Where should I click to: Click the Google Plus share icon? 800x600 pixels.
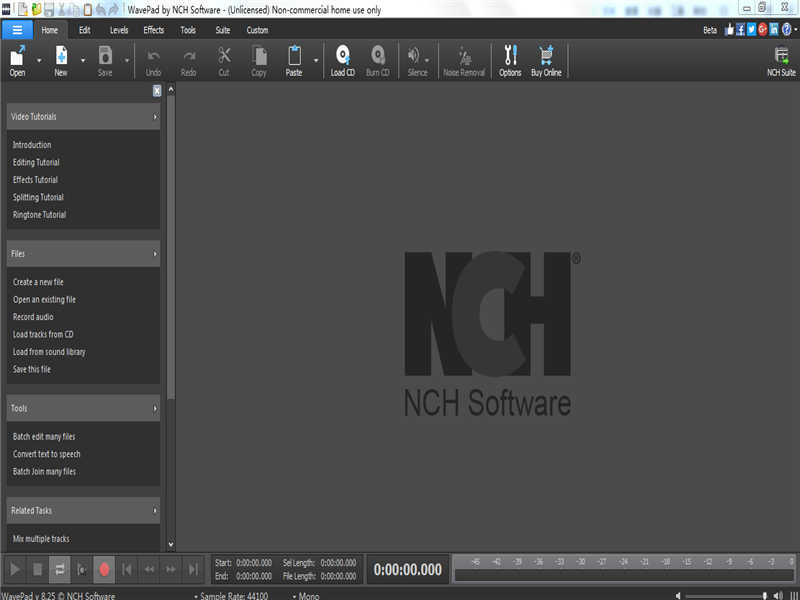click(x=763, y=30)
